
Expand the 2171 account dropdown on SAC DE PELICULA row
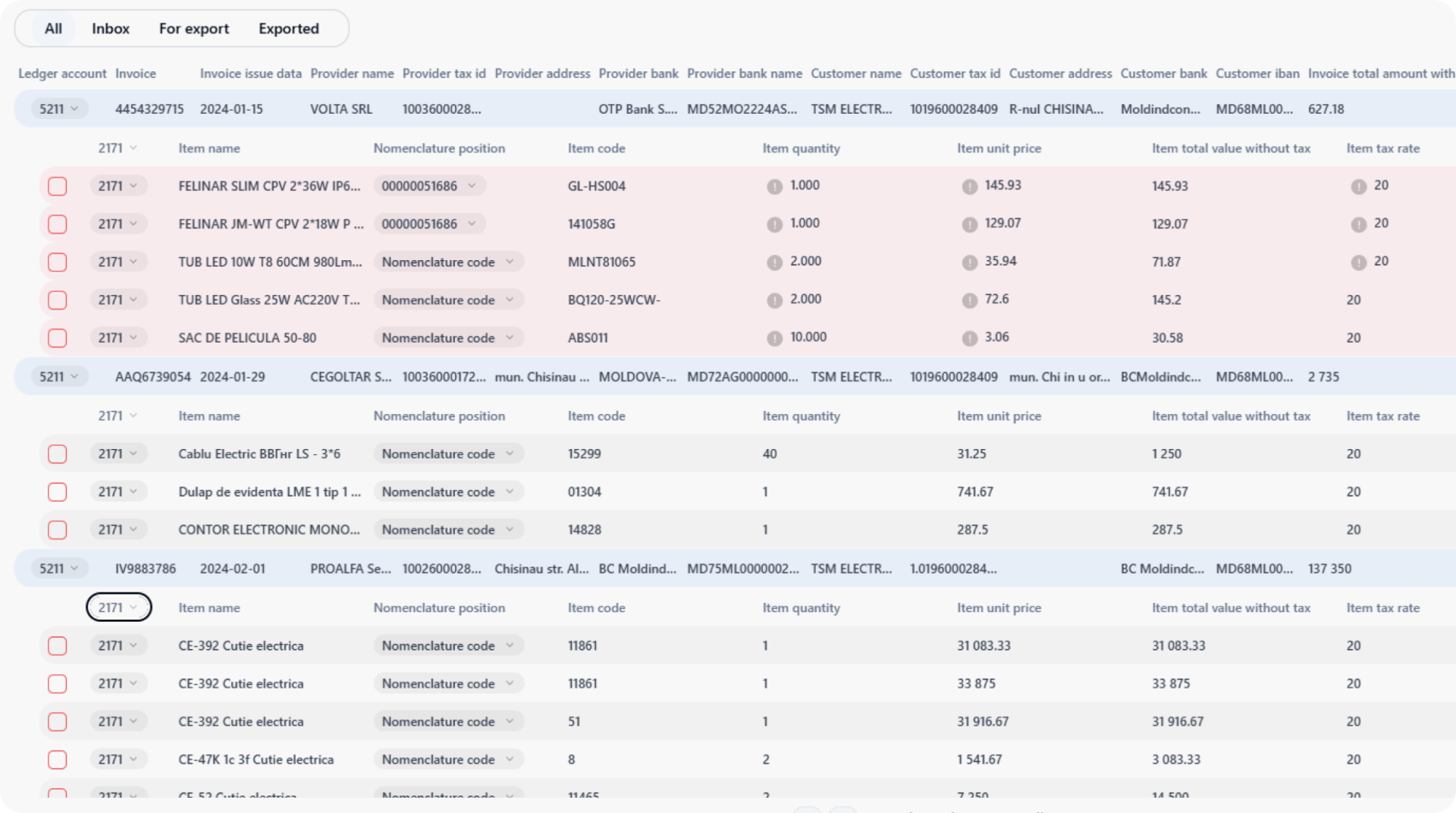118,337
